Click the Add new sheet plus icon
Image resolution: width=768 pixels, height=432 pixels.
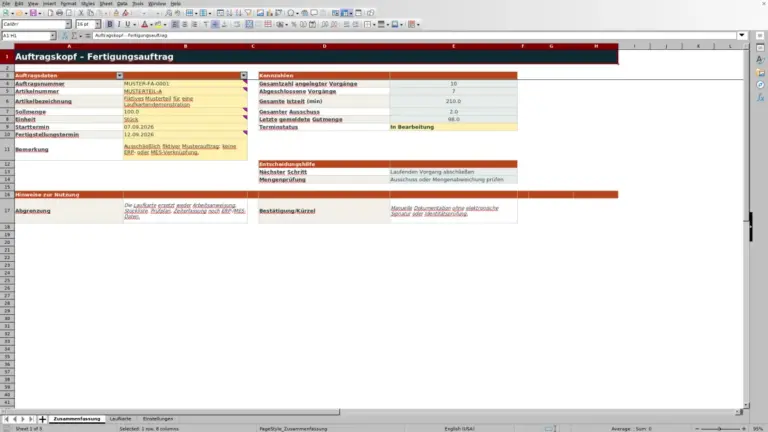pyautogui.click(x=42, y=419)
